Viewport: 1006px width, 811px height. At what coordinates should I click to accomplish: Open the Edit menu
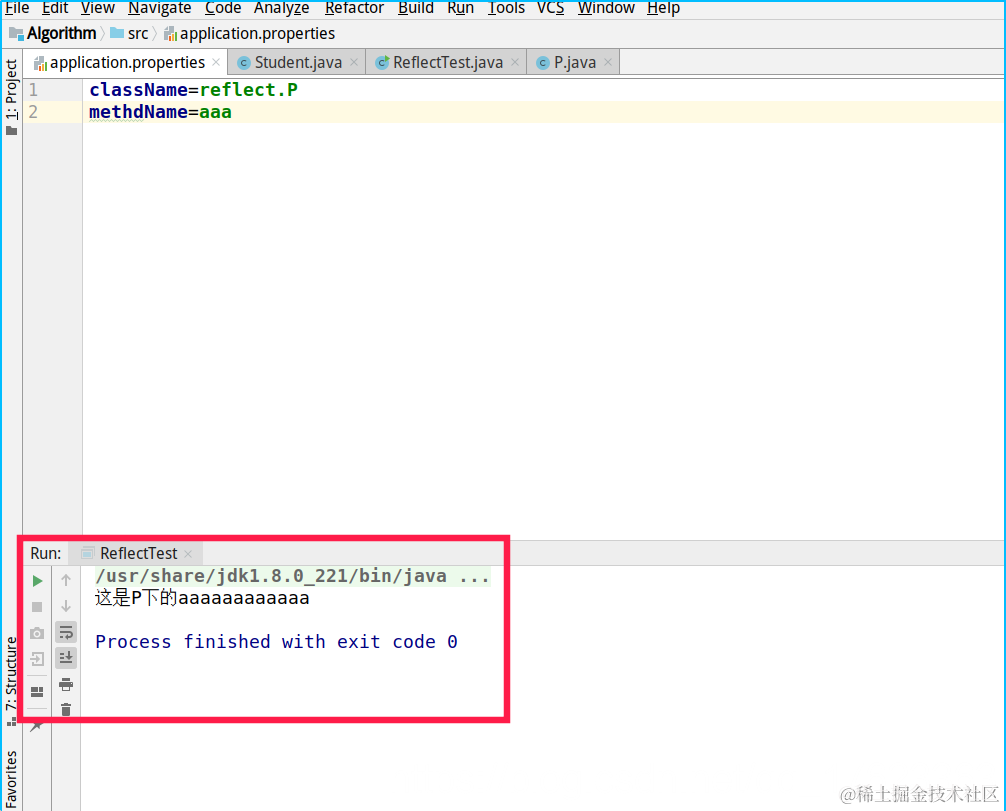(55, 8)
